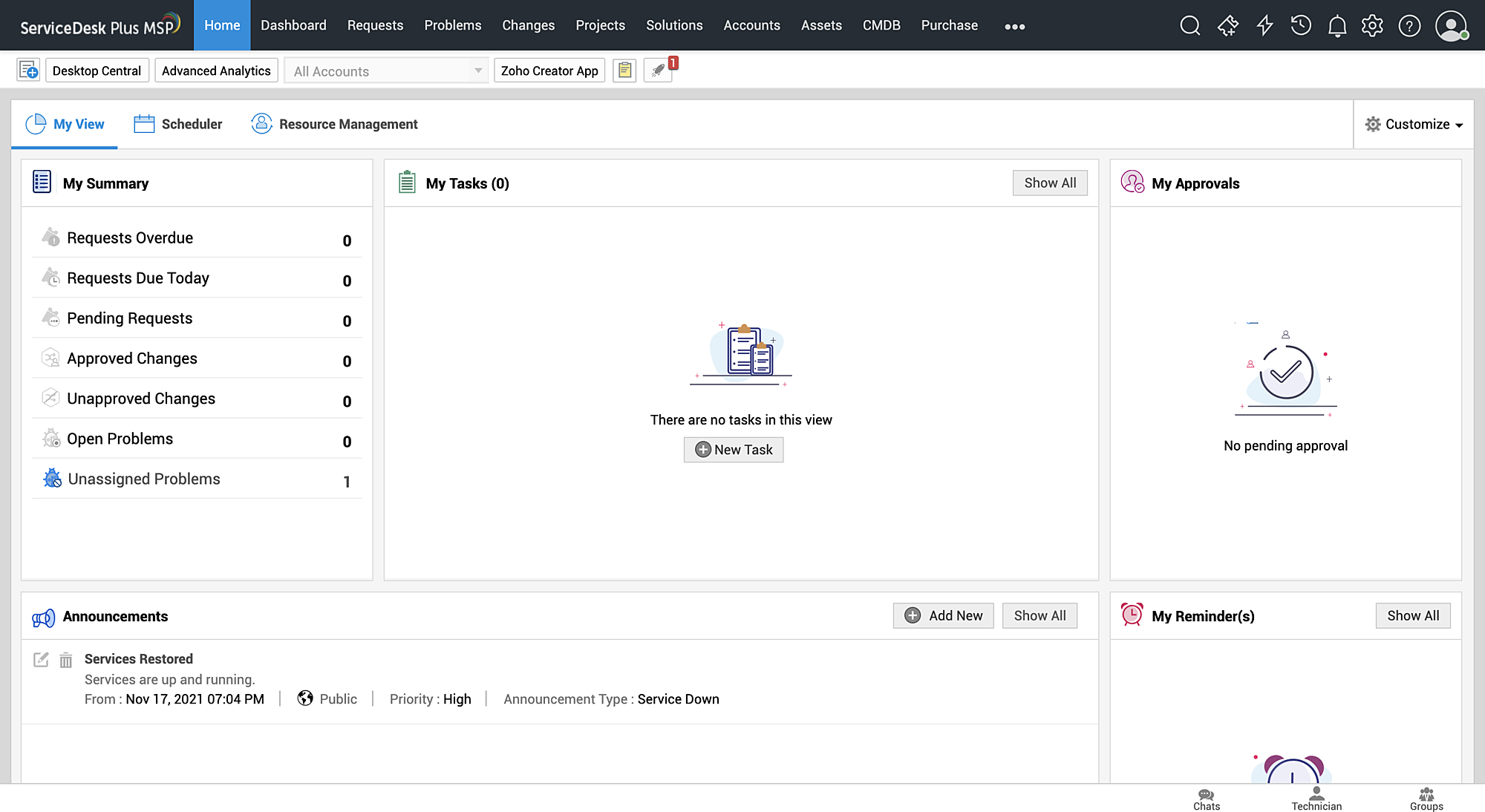Click the search magnifier icon in header
The width and height of the screenshot is (1485, 812).
1189,26
